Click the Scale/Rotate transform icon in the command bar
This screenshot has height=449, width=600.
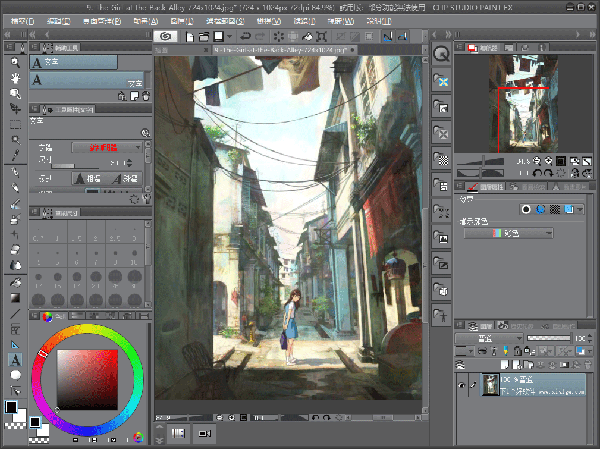[x=322, y=37]
